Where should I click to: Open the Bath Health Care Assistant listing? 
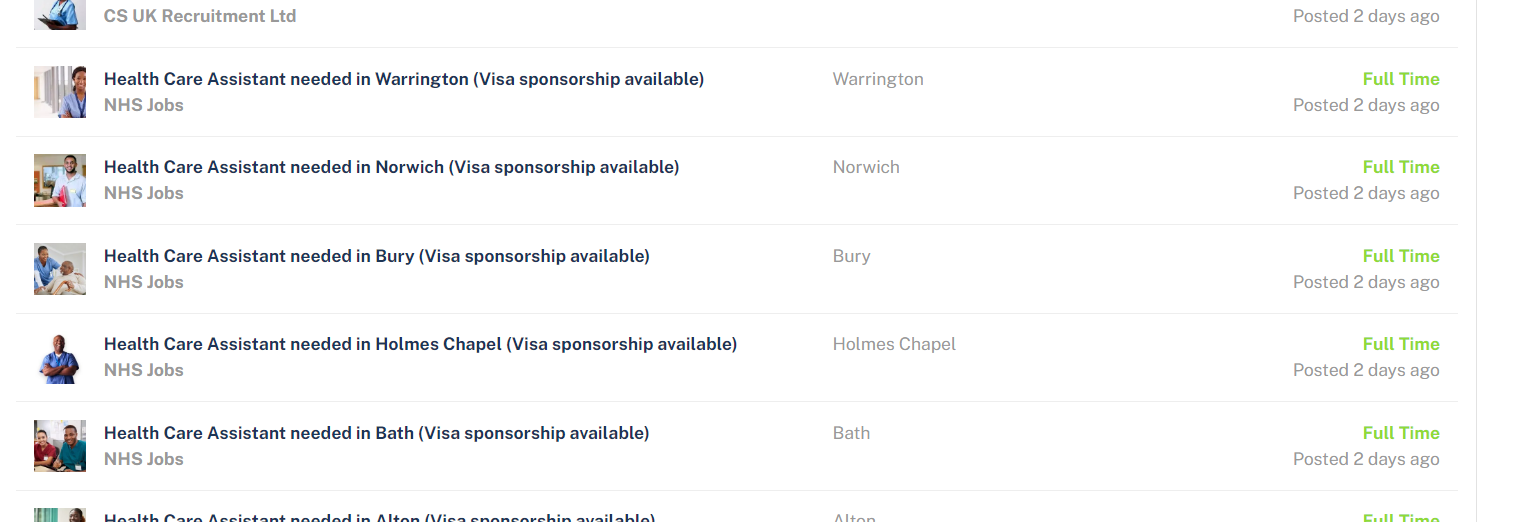pos(377,433)
